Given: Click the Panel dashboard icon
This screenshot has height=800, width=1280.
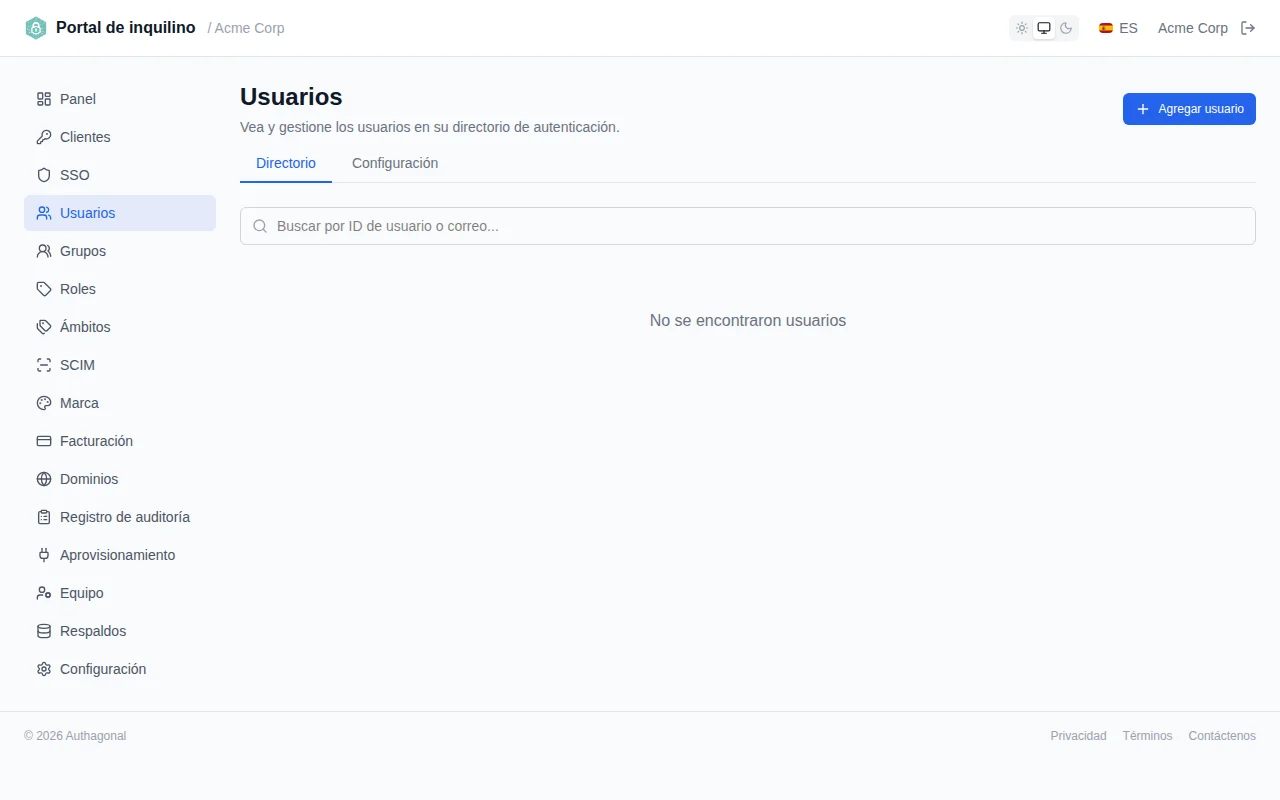Looking at the screenshot, I should pyautogui.click(x=44, y=99).
